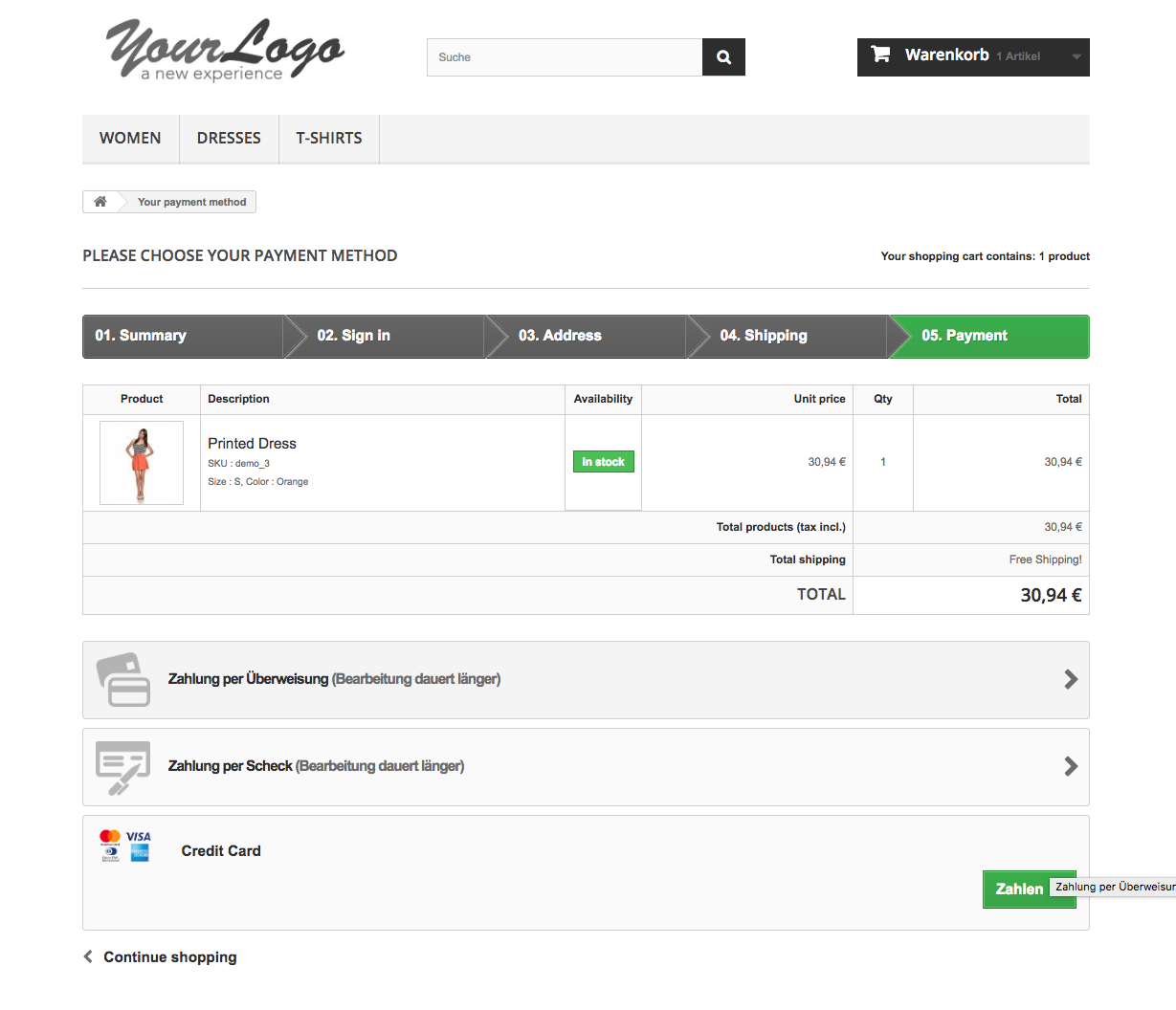Return to the 01. Summary step
This screenshot has width=1176, height=1010.
coord(141,336)
